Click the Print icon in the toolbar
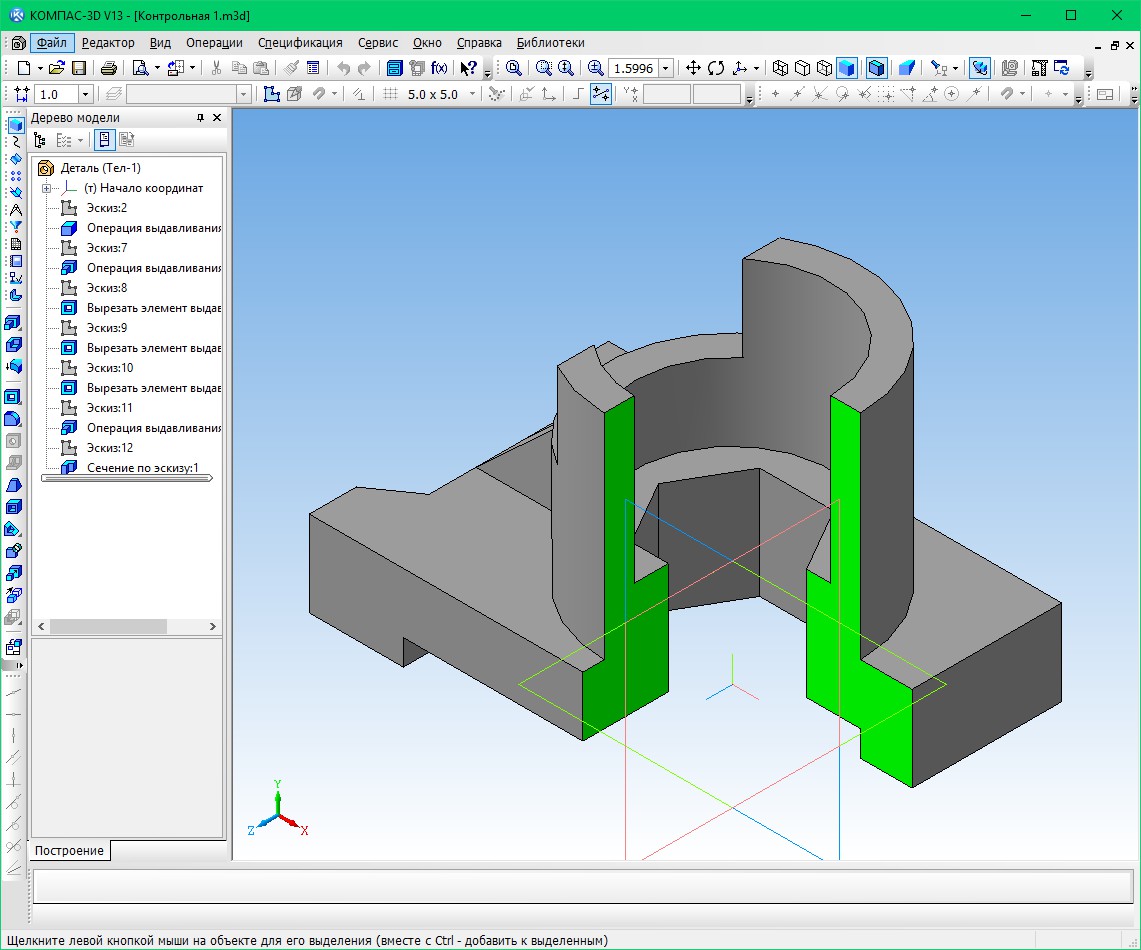The height and width of the screenshot is (950, 1141). [108, 68]
